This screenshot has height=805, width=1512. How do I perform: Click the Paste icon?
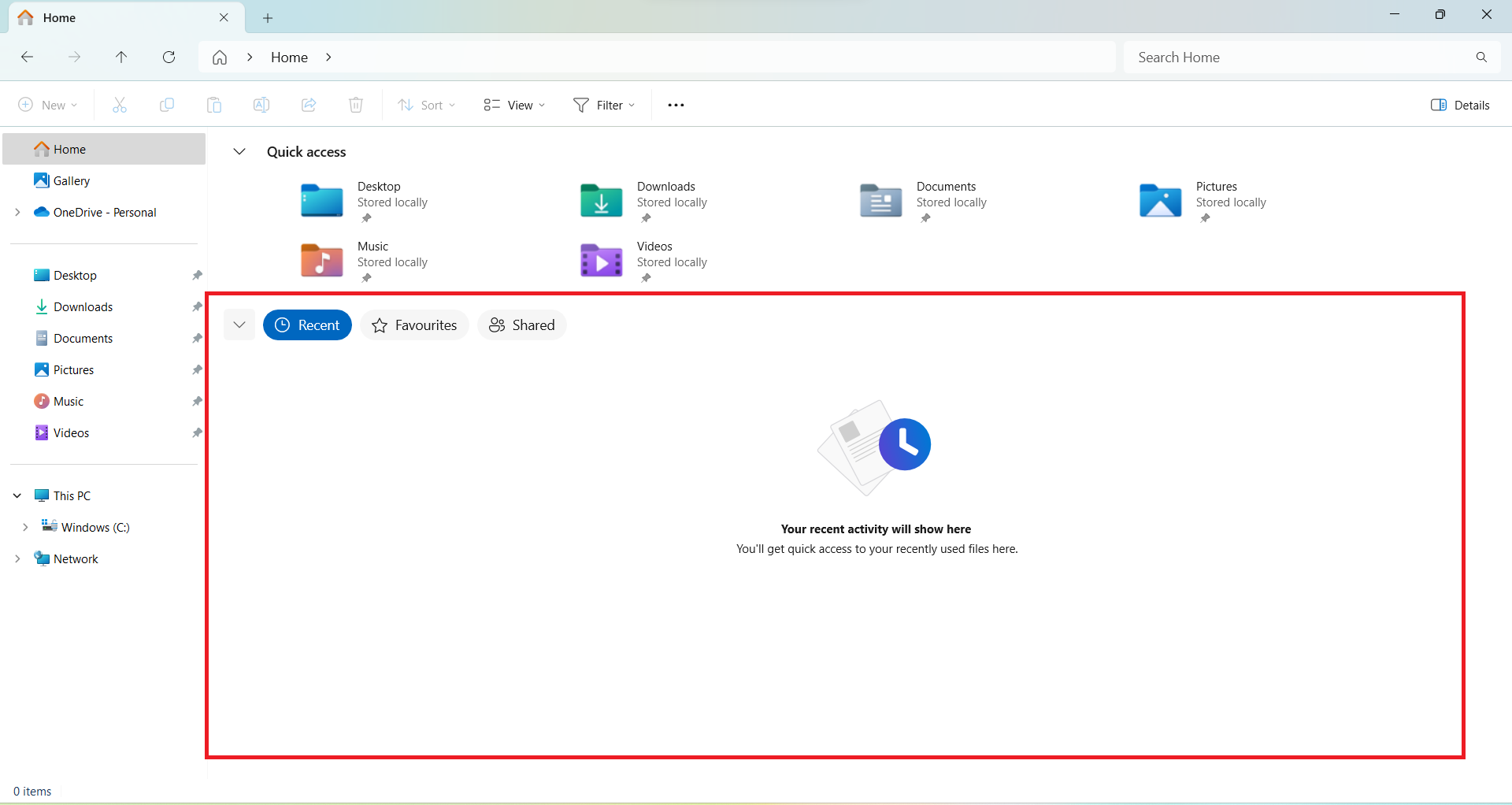click(x=213, y=104)
